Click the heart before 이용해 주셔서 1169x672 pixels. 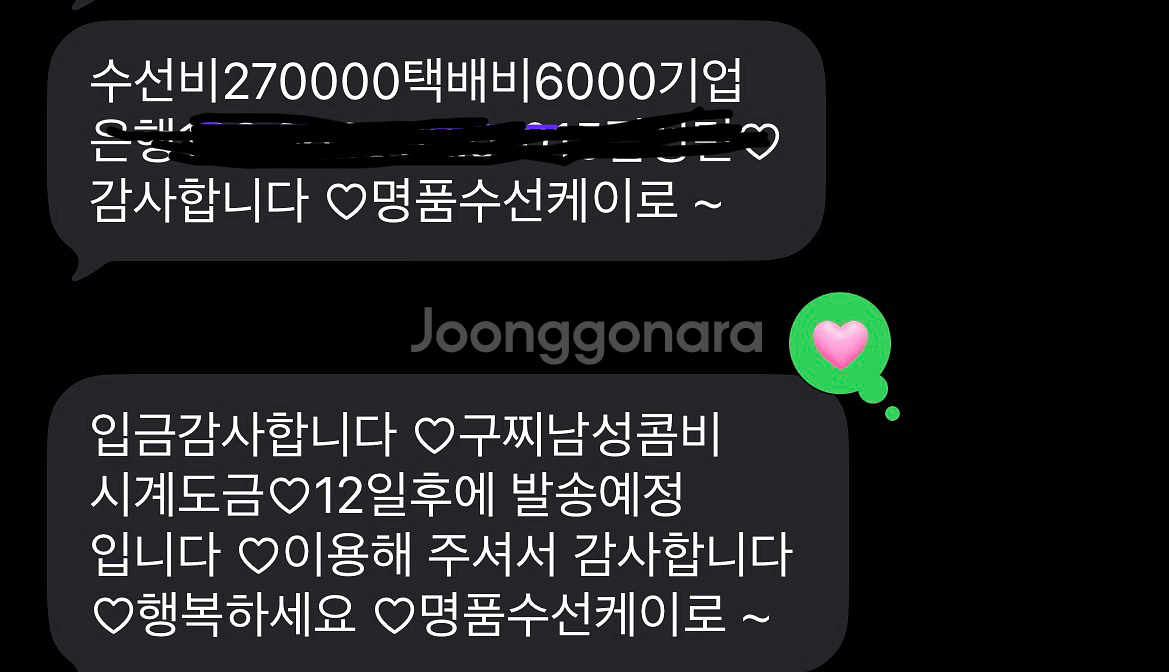pyautogui.click(x=259, y=556)
